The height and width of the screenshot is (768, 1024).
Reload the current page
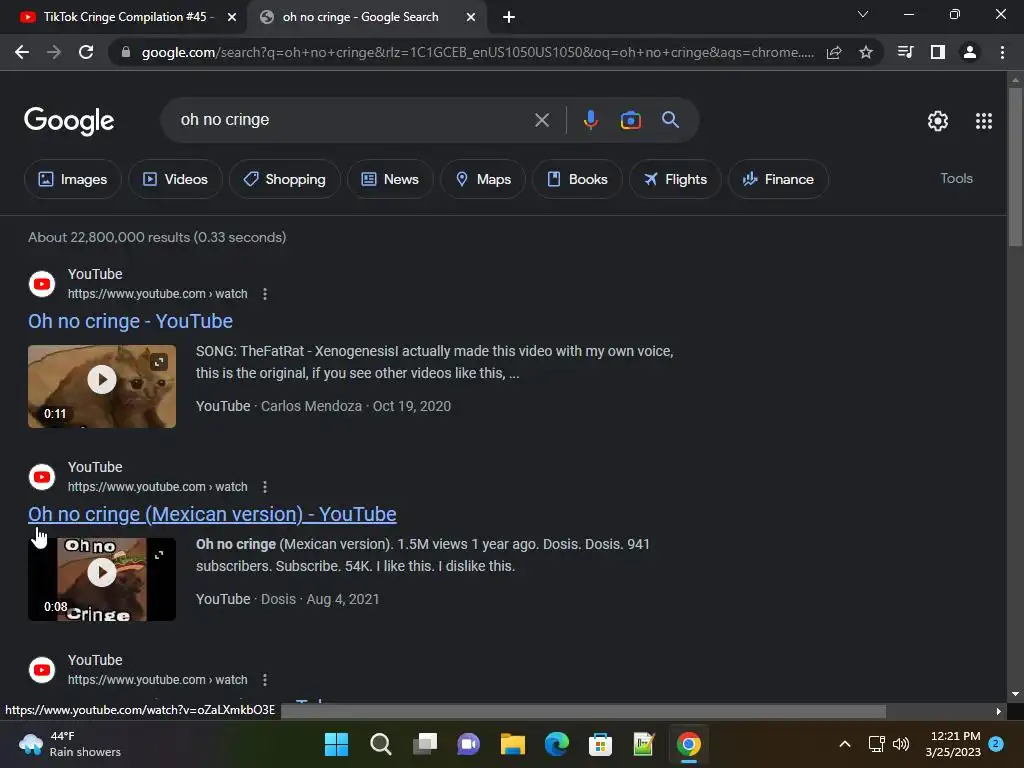pyautogui.click(x=86, y=52)
